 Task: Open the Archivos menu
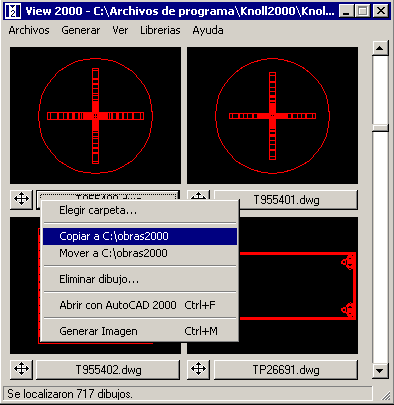(29, 30)
